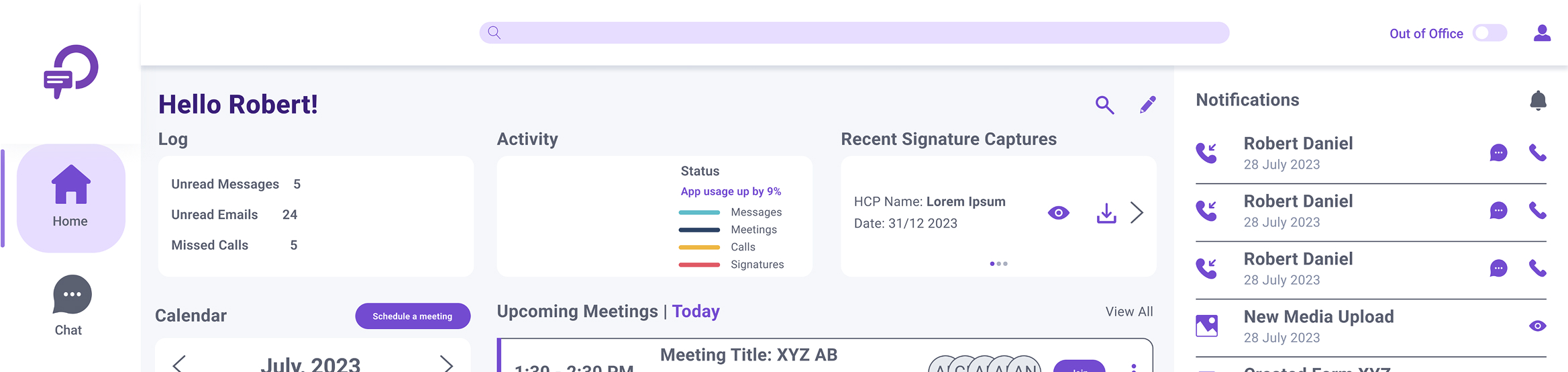Open the Home sidebar tab
This screenshot has height=372, width=1568.
coord(70,198)
